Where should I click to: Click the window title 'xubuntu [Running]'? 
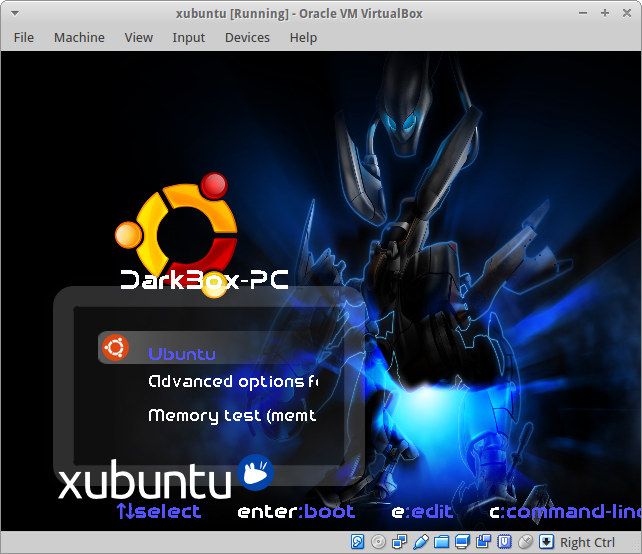click(232, 14)
